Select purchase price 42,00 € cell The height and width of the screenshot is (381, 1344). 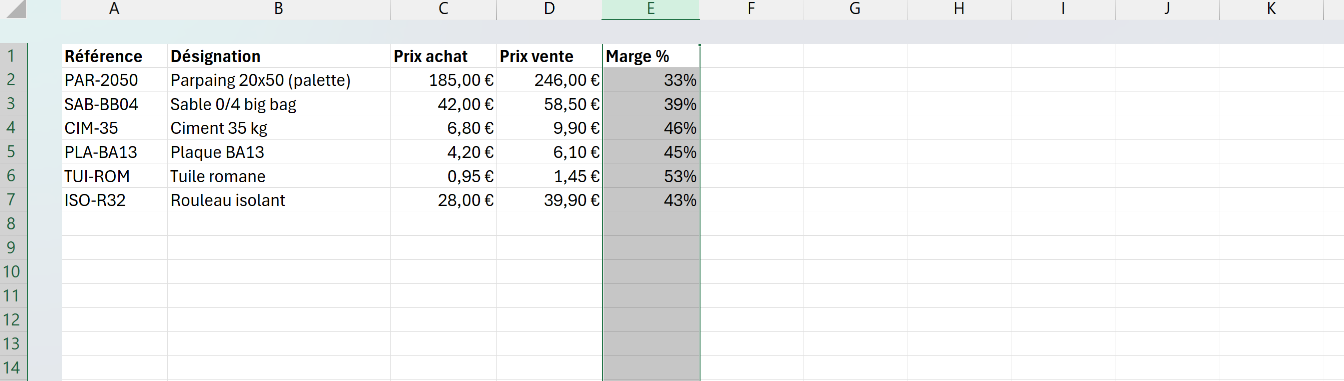(443, 104)
